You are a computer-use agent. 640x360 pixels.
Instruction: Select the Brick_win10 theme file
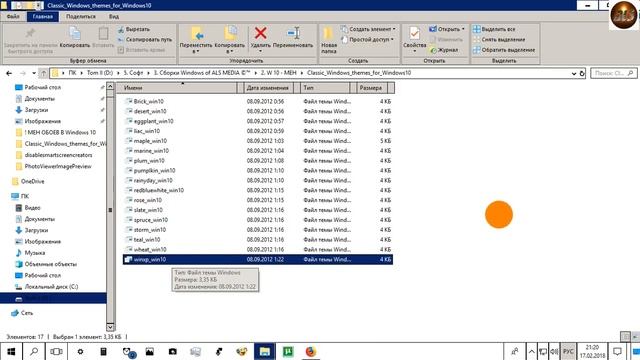(x=258, y=101)
